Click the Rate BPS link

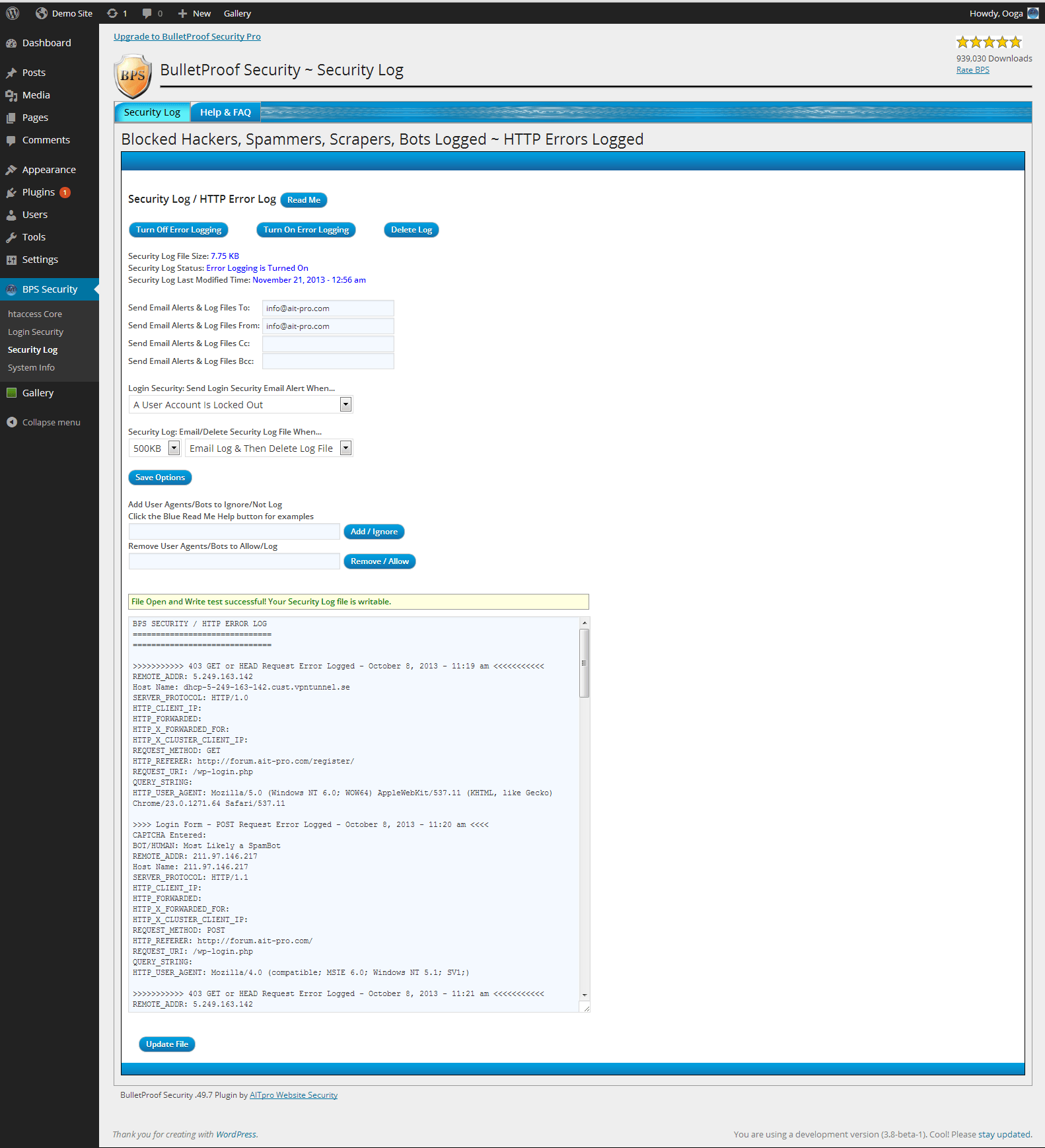[972, 70]
